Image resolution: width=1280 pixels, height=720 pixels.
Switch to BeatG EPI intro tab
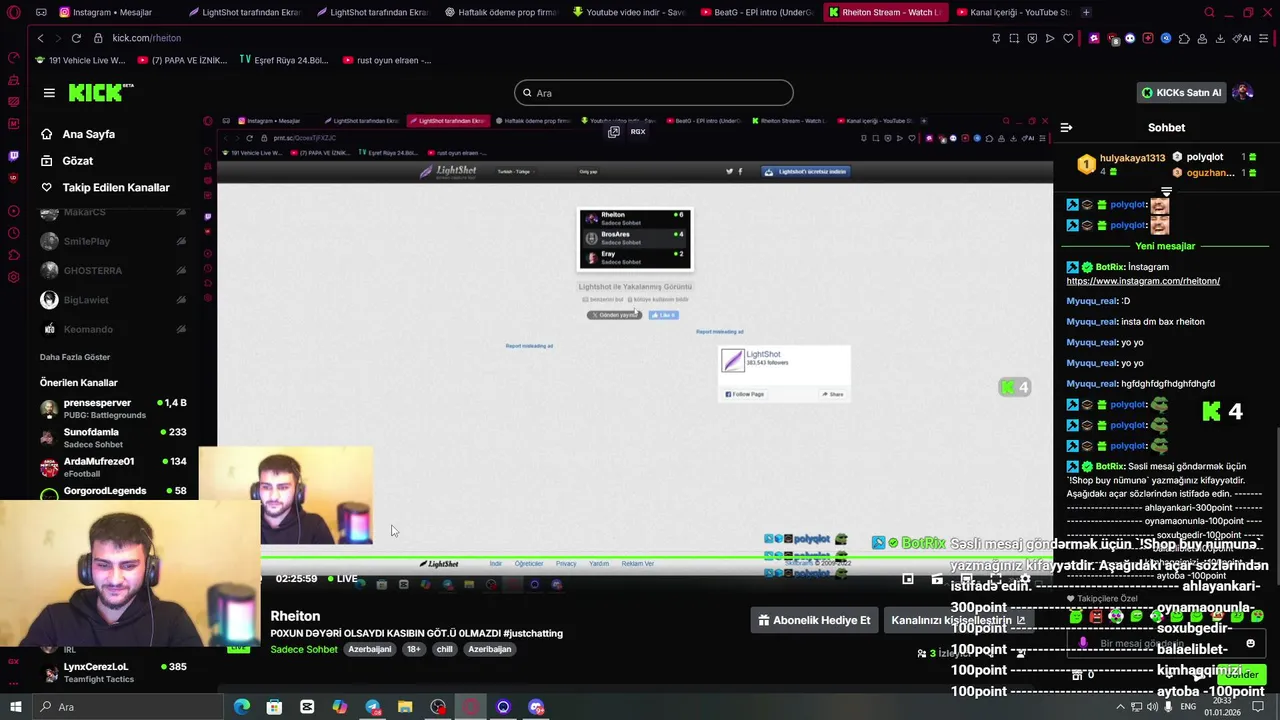[x=757, y=12]
